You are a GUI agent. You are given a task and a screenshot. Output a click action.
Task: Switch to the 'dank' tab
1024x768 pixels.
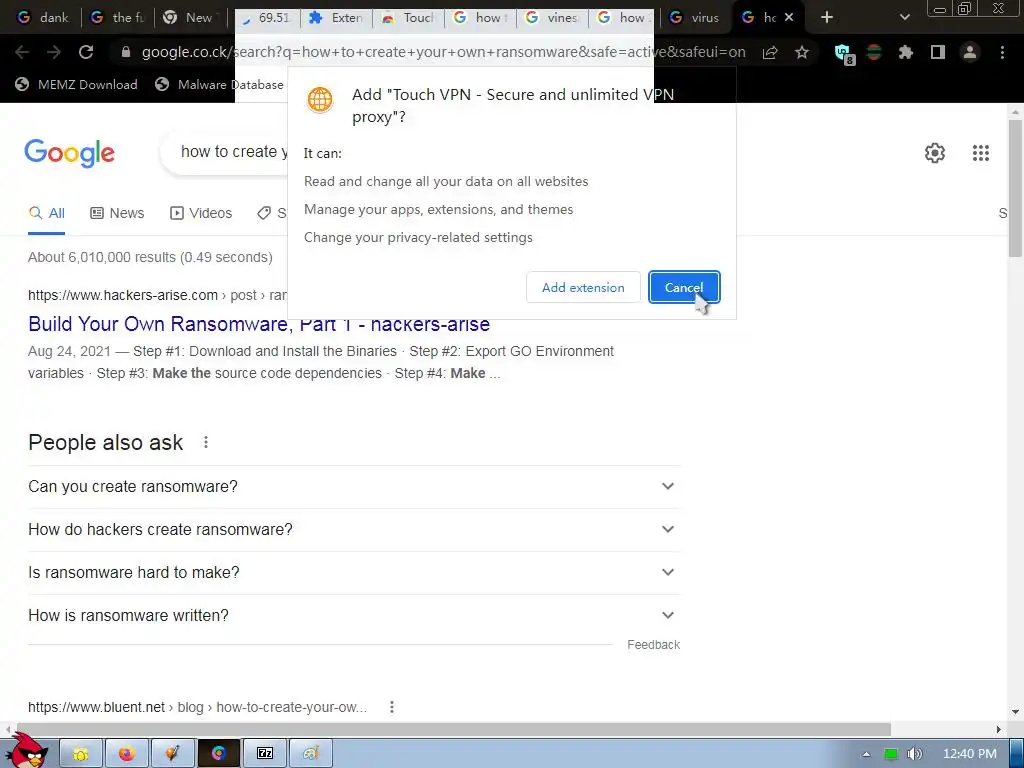[44, 18]
